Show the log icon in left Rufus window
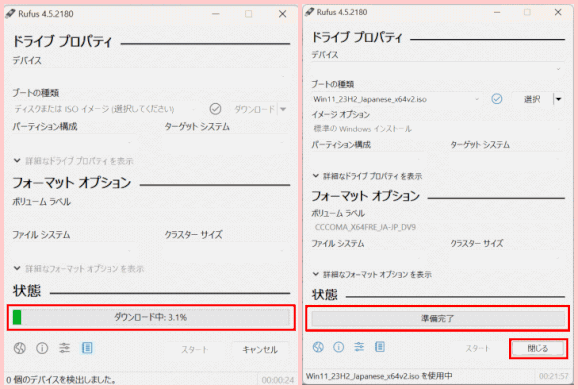The width and height of the screenshot is (578, 389). point(87,348)
